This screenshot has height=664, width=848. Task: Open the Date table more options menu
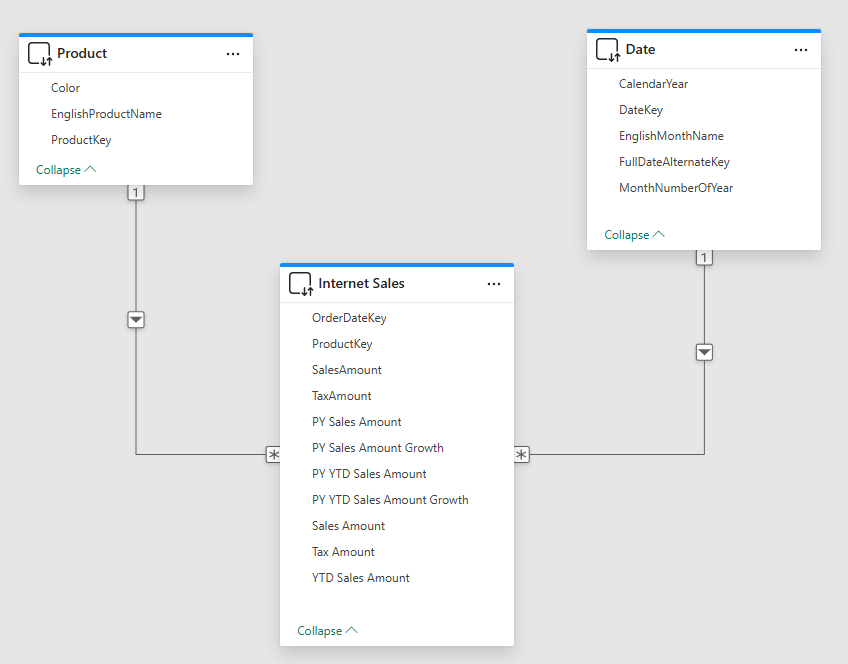pyautogui.click(x=801, y=50)
